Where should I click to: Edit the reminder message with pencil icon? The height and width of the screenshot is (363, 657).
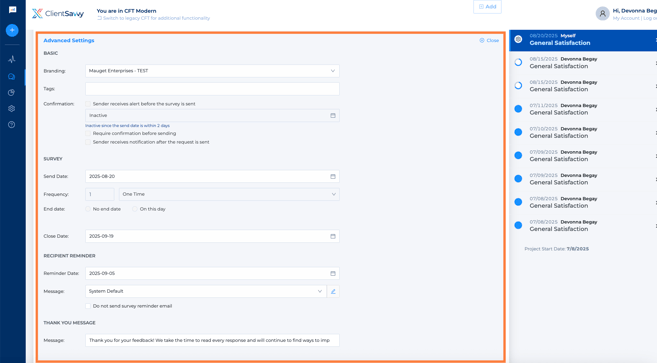(333, 291)
